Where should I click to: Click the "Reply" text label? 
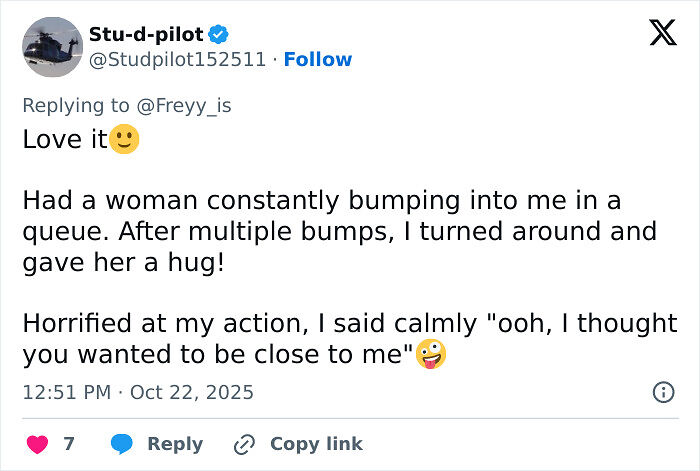[175, 444]
